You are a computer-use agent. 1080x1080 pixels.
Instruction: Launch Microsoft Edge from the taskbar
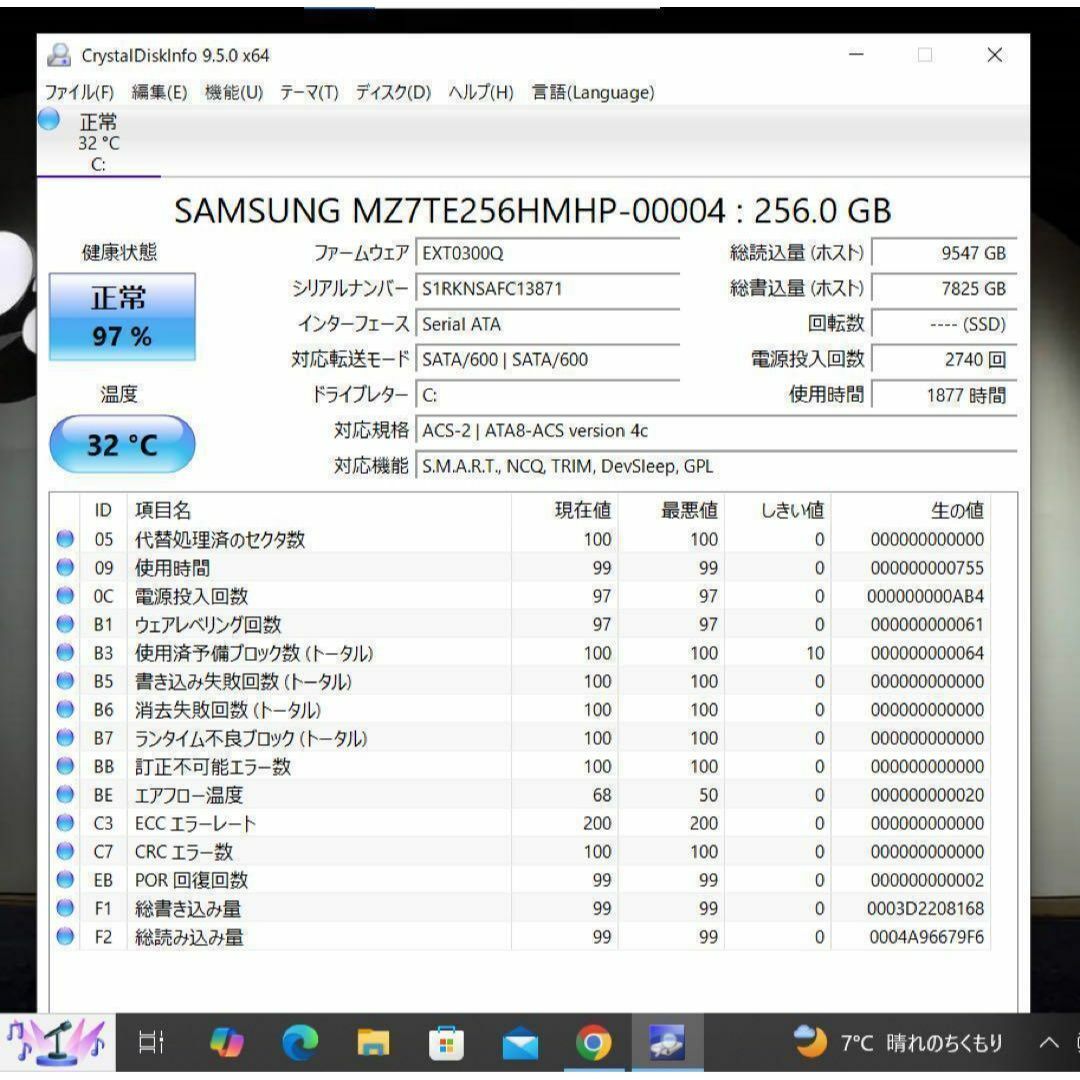pos(300,1042)
